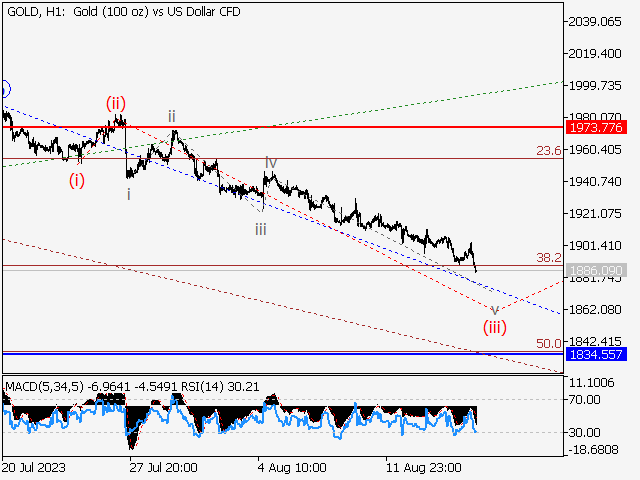Select the blue 1834.557 price label

(x=596, y=354)
